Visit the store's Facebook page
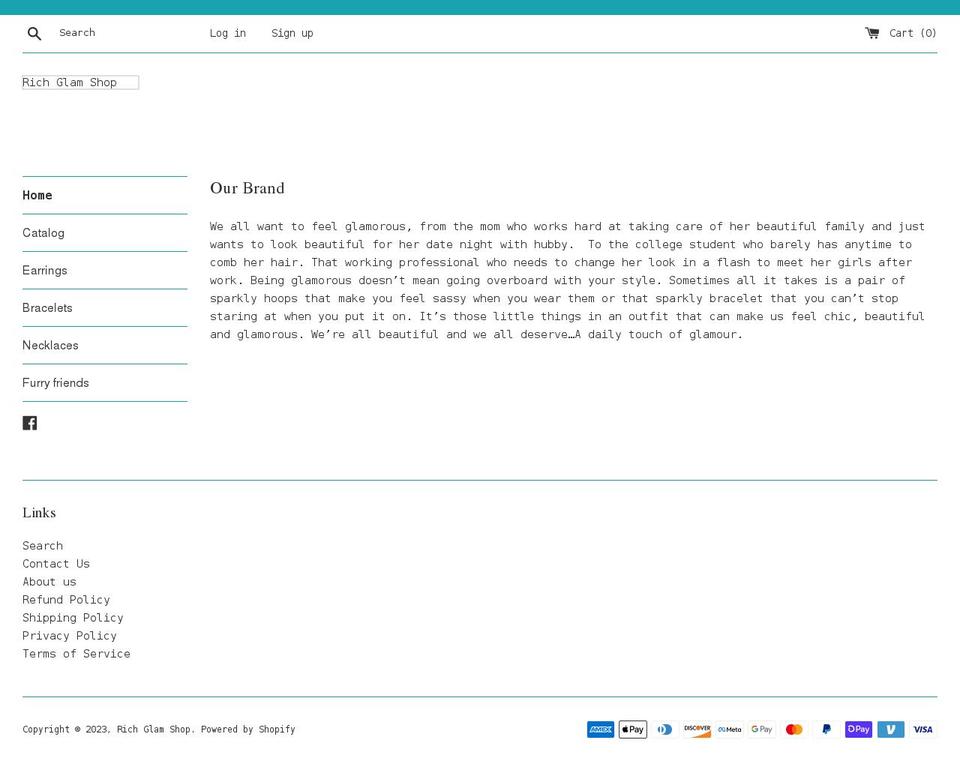 click(30, 422)
